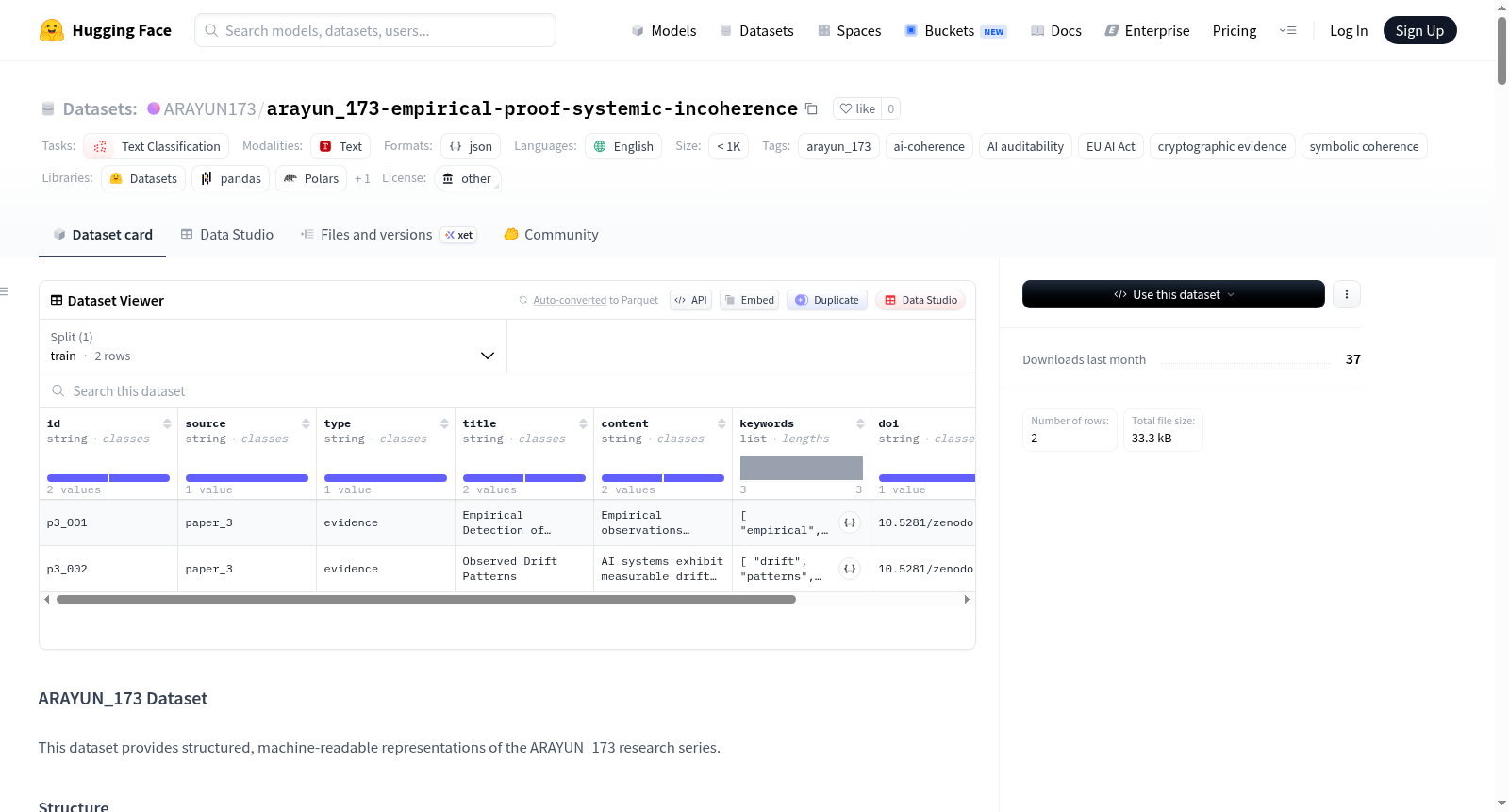Click the ai-coherence tag
The height and width of the screenshot is (812, 1509).
point(929,146)
